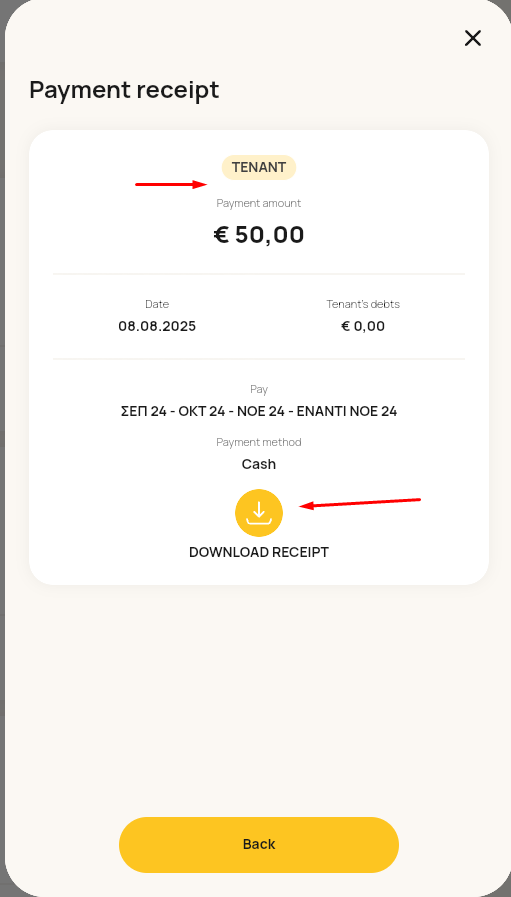
Task: Click the € 50,00 payment amount
Action: (259, 235)
